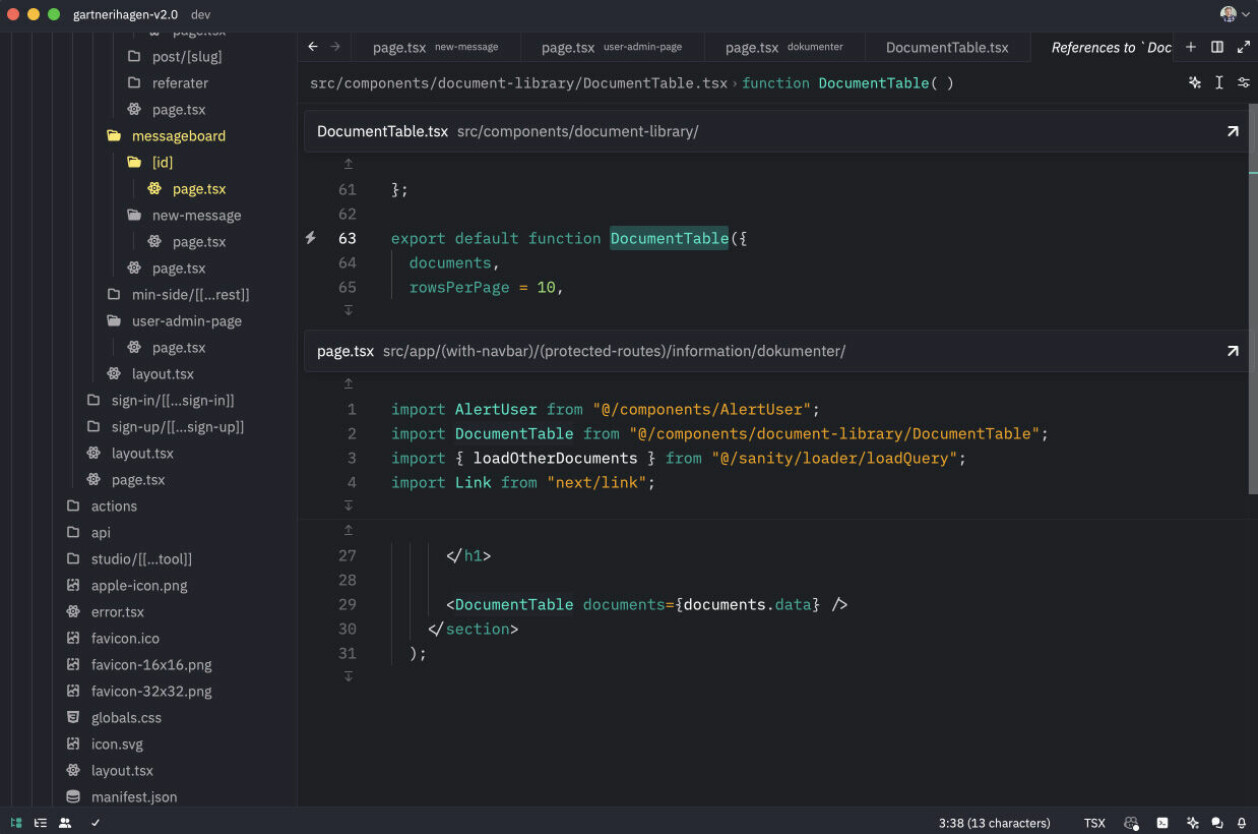The image size is (1258, 834).
Task: Toggle the project panel in the status bar
Action: pos(16,823)
